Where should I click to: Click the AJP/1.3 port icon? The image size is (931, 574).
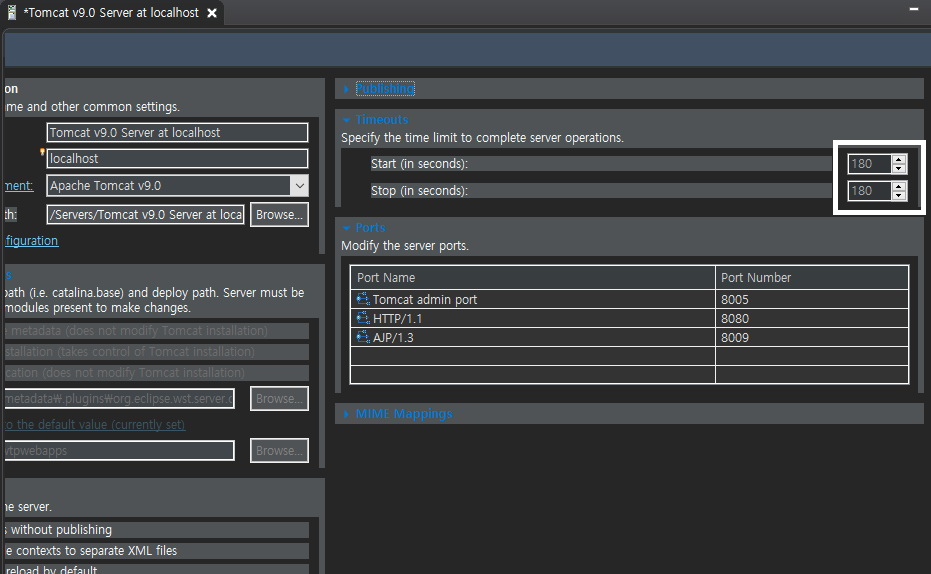tap(363, 337)
